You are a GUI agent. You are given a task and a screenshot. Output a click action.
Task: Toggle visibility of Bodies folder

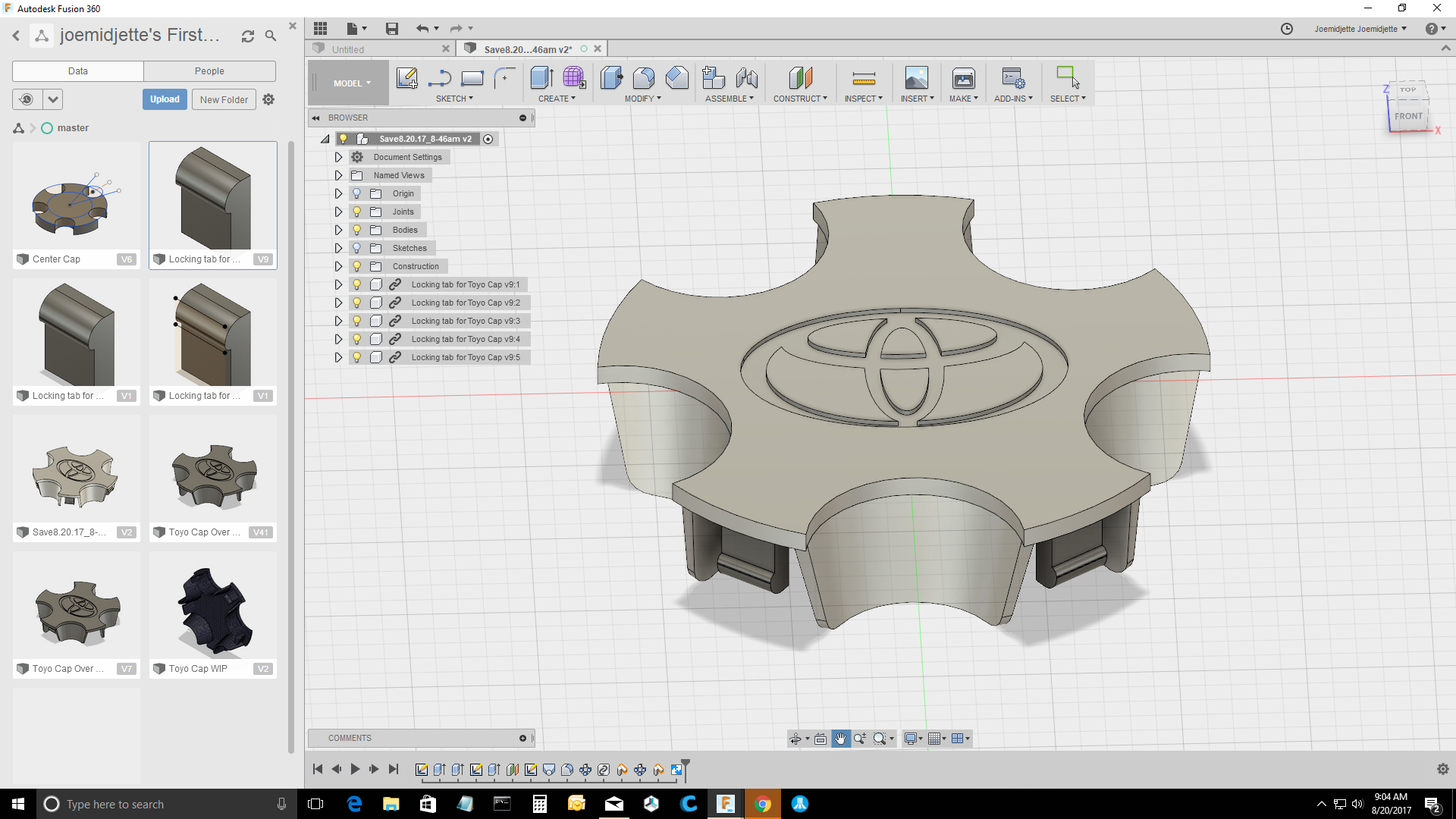(357, 229)
